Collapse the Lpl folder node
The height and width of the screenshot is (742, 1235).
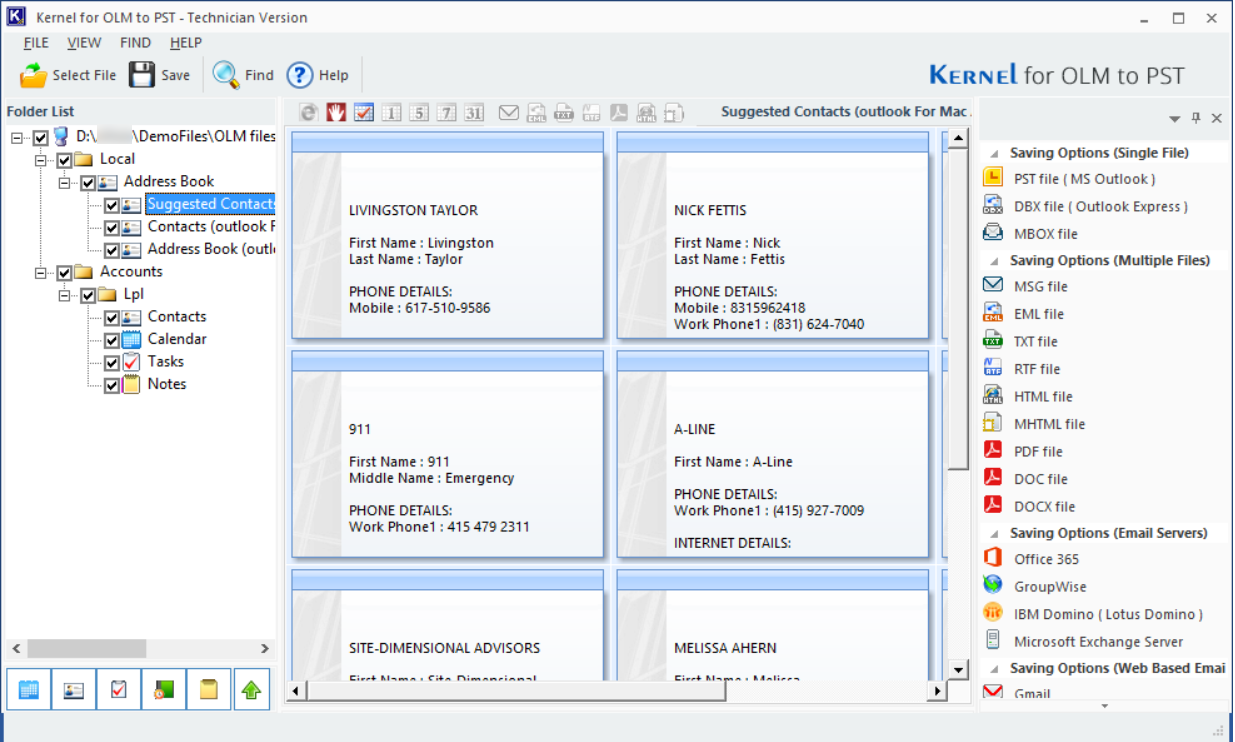65,295
